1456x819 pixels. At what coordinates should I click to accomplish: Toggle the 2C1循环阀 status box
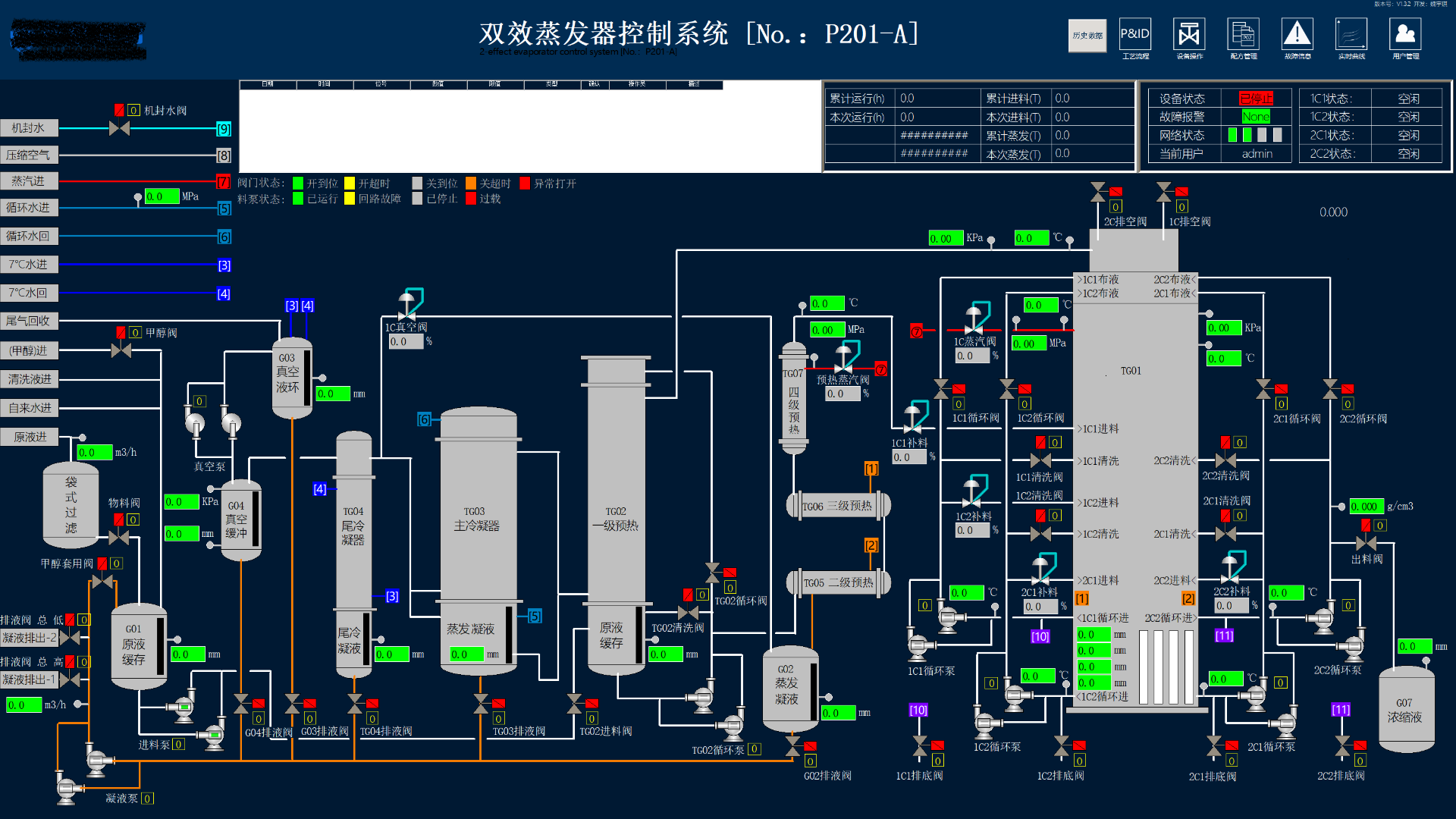coord(1281,404)
